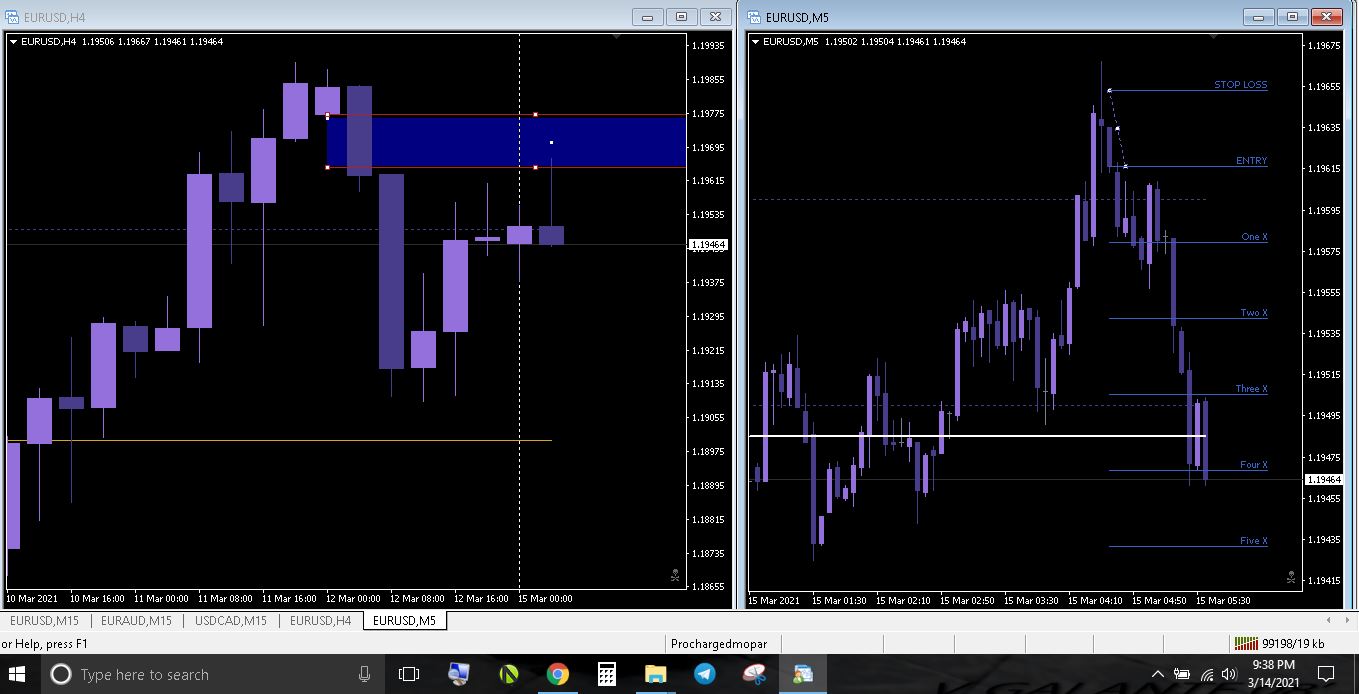Click the 1.19464 price tag on M5 axis
The width and height of the screenshot is (1359, 694).
pyautogui.click(x=1325, y=480)
